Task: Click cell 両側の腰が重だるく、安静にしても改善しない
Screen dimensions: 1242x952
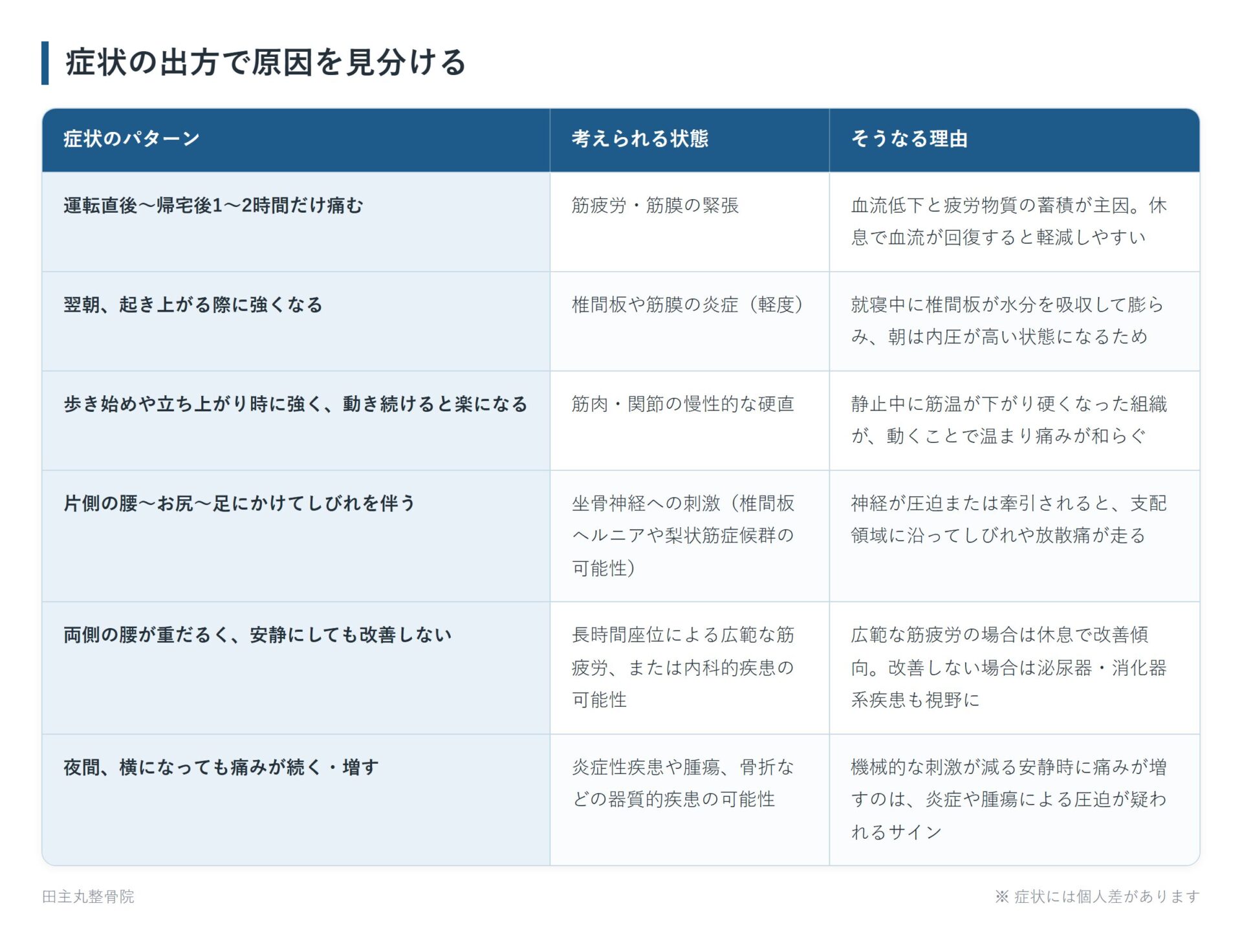Action: click(296, 668)
